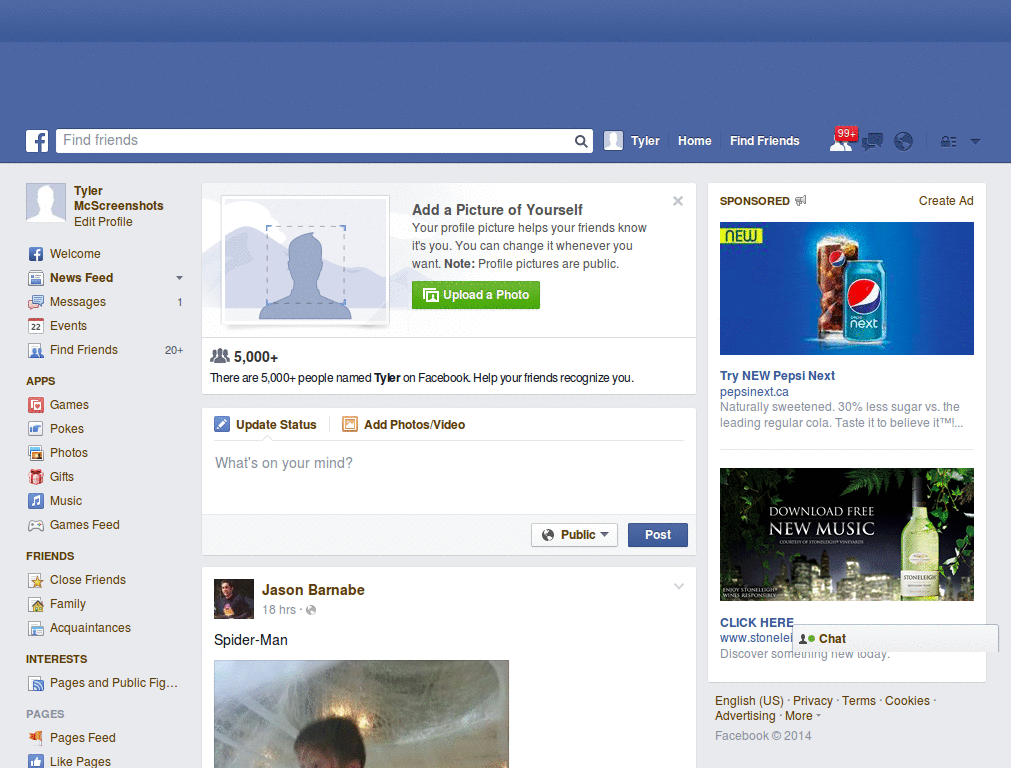Click the Photos app icon
This screenshot has height=768, width=1024.
tap(36, 453)
